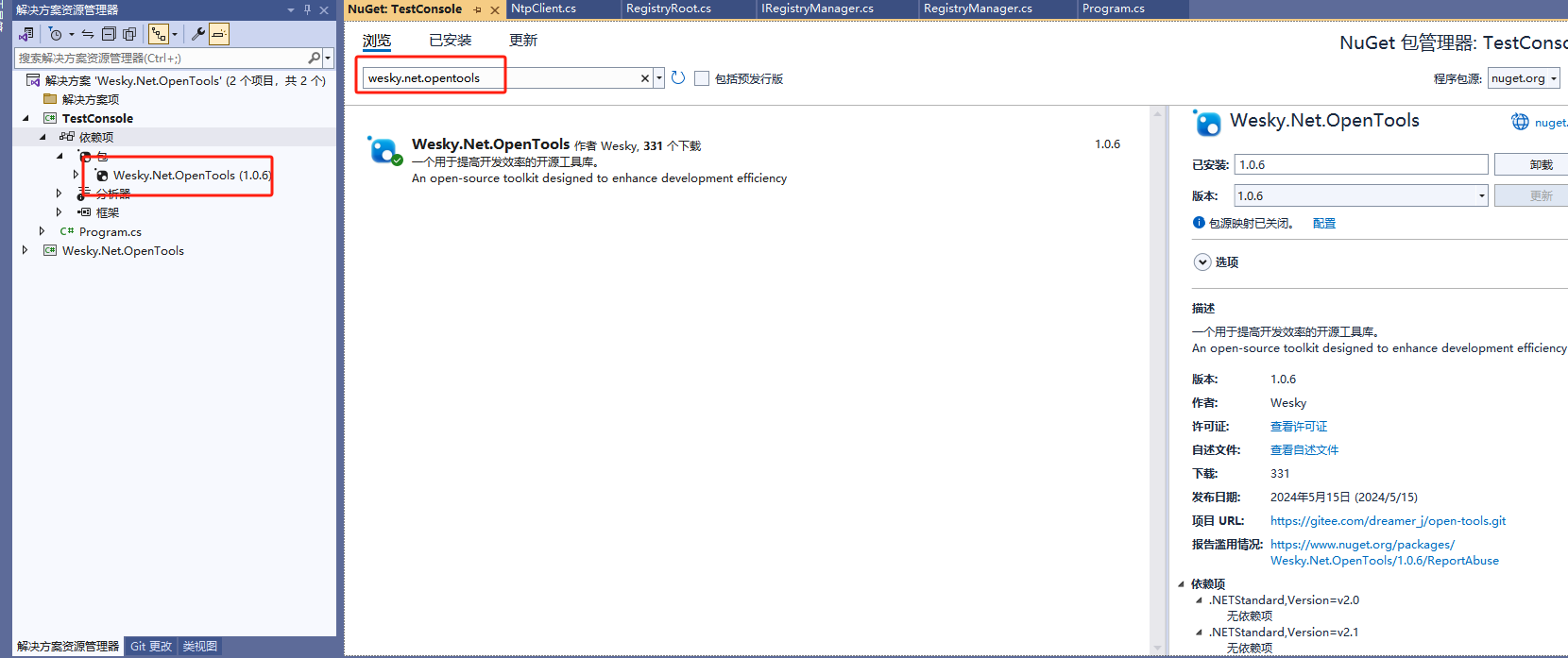Open the gitee project URL link
Screen dimensions: 1568x658
pyautogui.click(x=1389, y=521)
